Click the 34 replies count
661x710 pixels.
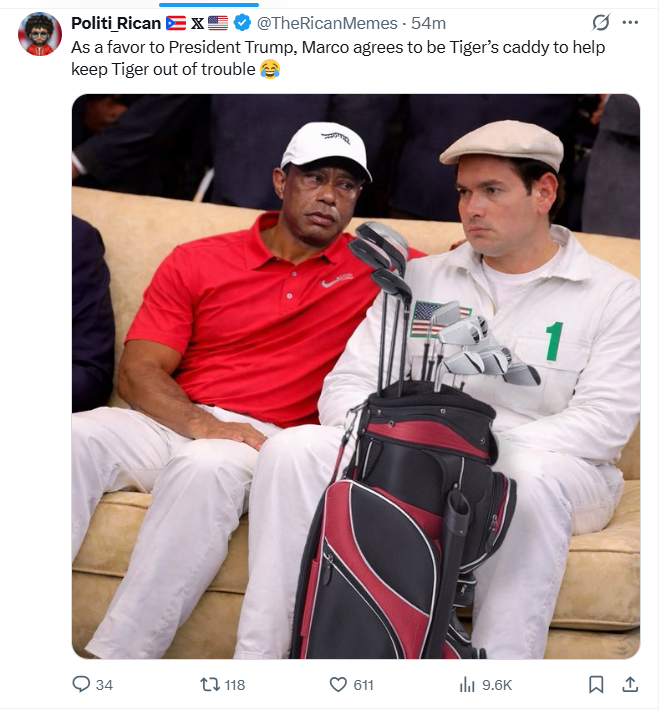[x=104, y=685]
